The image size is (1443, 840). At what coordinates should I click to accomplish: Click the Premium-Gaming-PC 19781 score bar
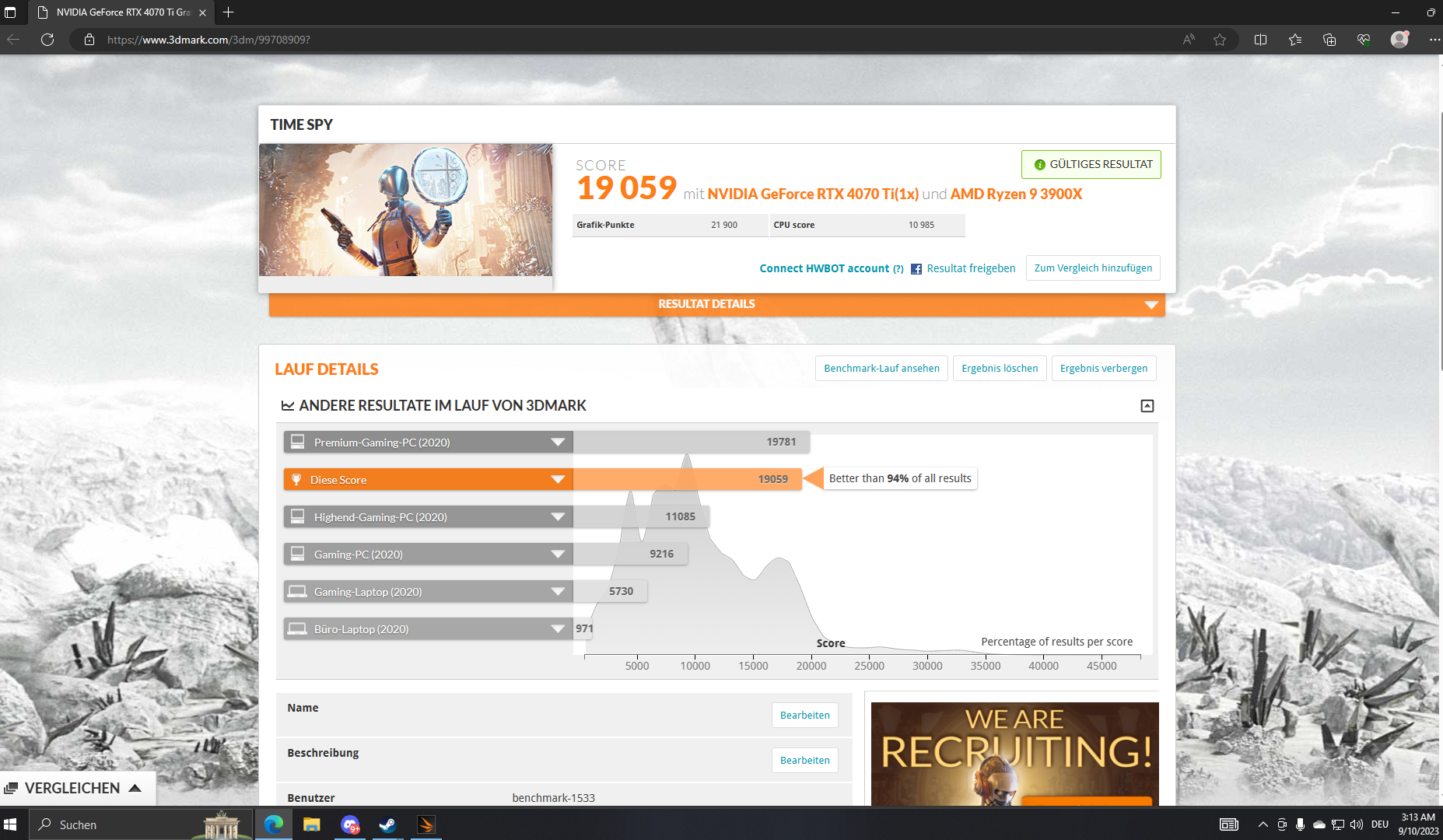[x=692, y=442]
